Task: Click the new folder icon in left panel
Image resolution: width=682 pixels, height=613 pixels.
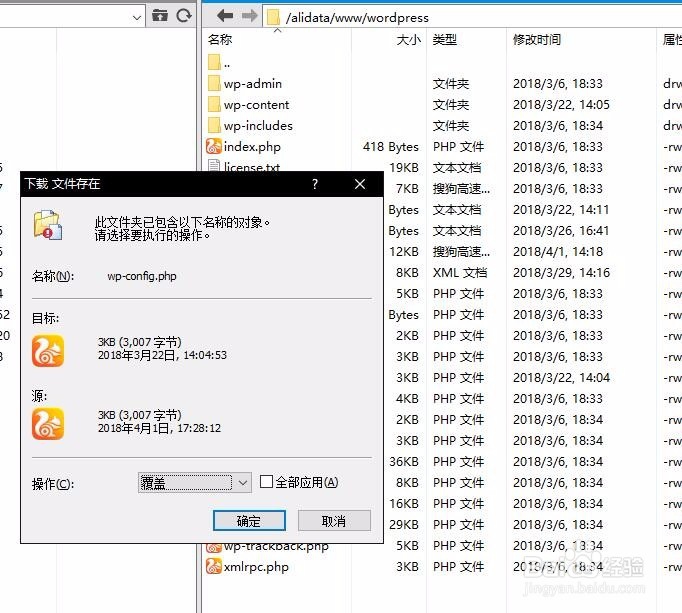Action: point(160,16)
